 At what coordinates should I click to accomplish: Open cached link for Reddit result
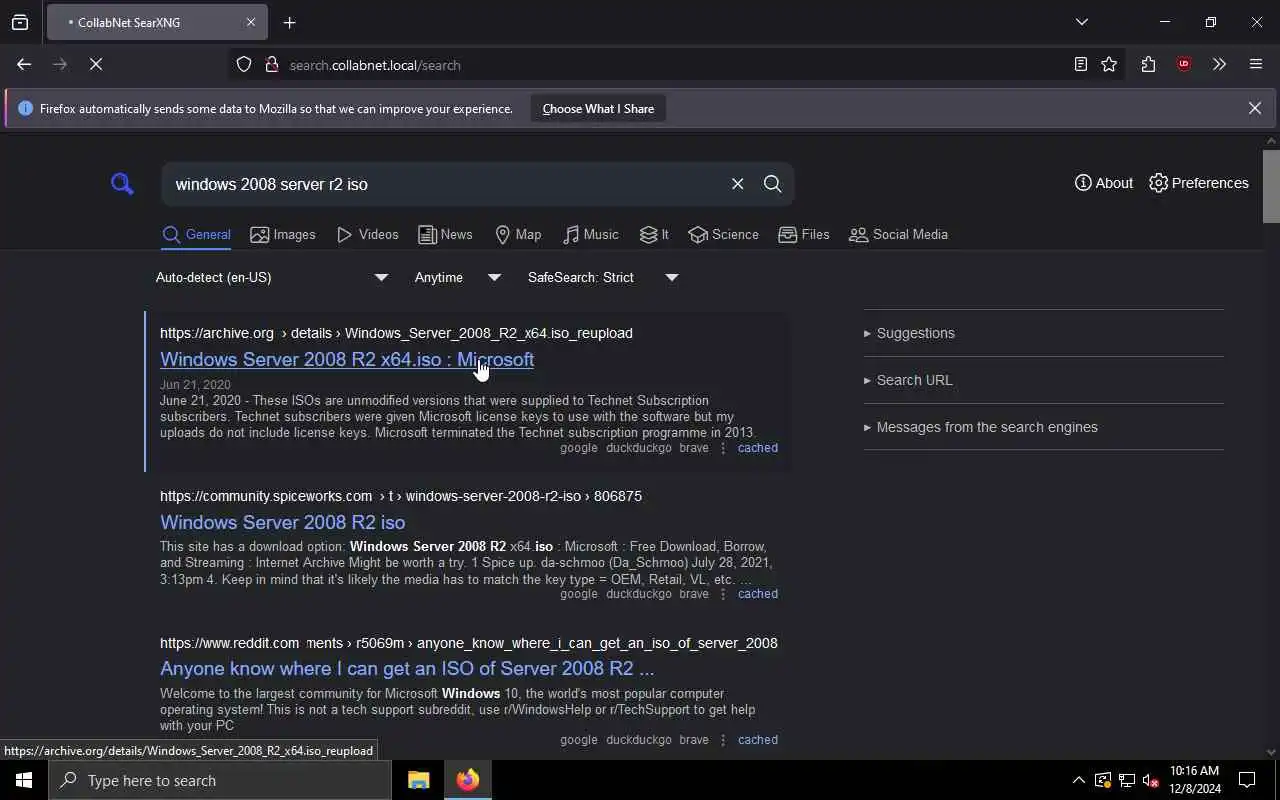click(757, 740)
